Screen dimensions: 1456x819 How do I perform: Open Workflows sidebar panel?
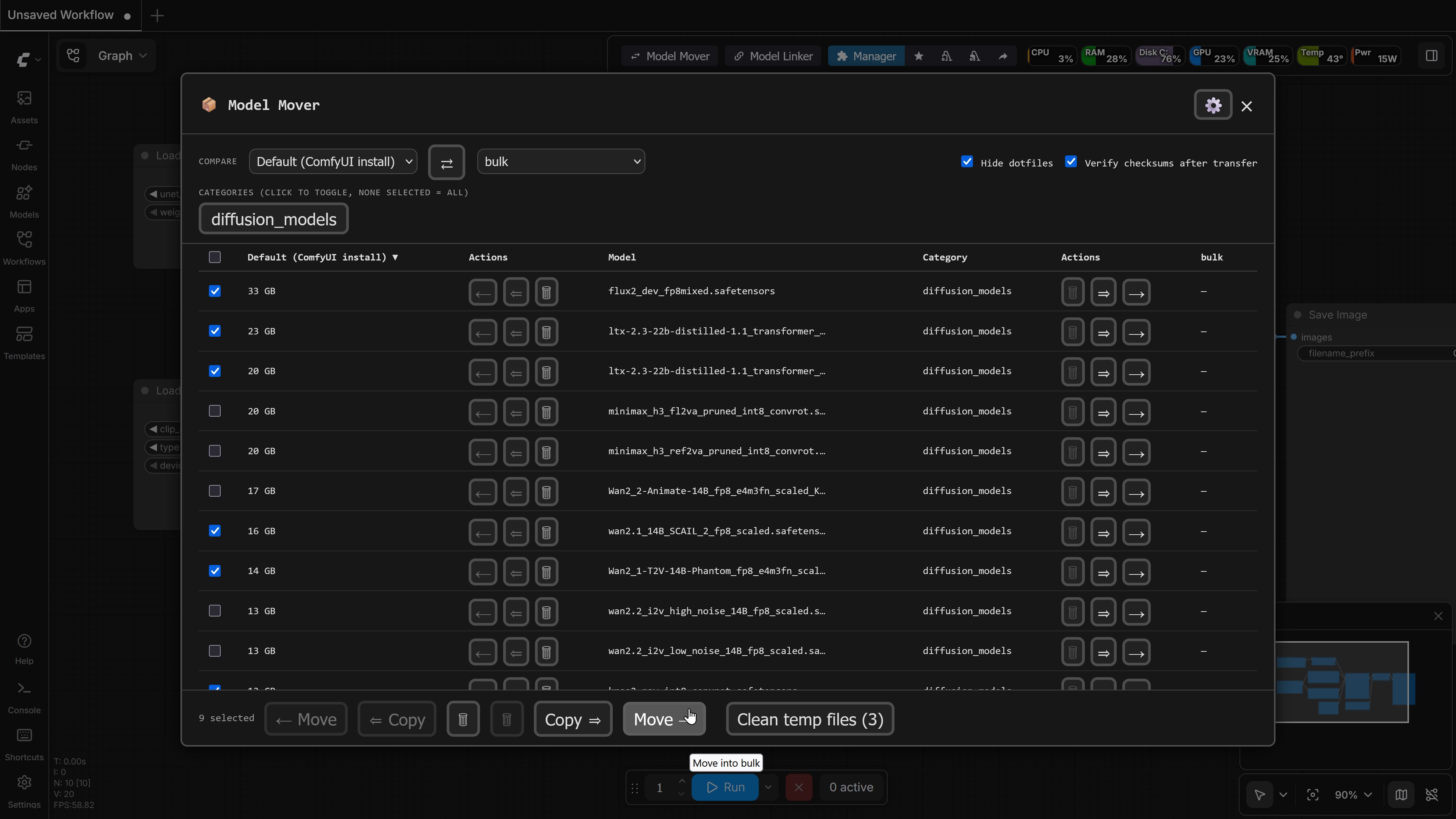point(24,249)
